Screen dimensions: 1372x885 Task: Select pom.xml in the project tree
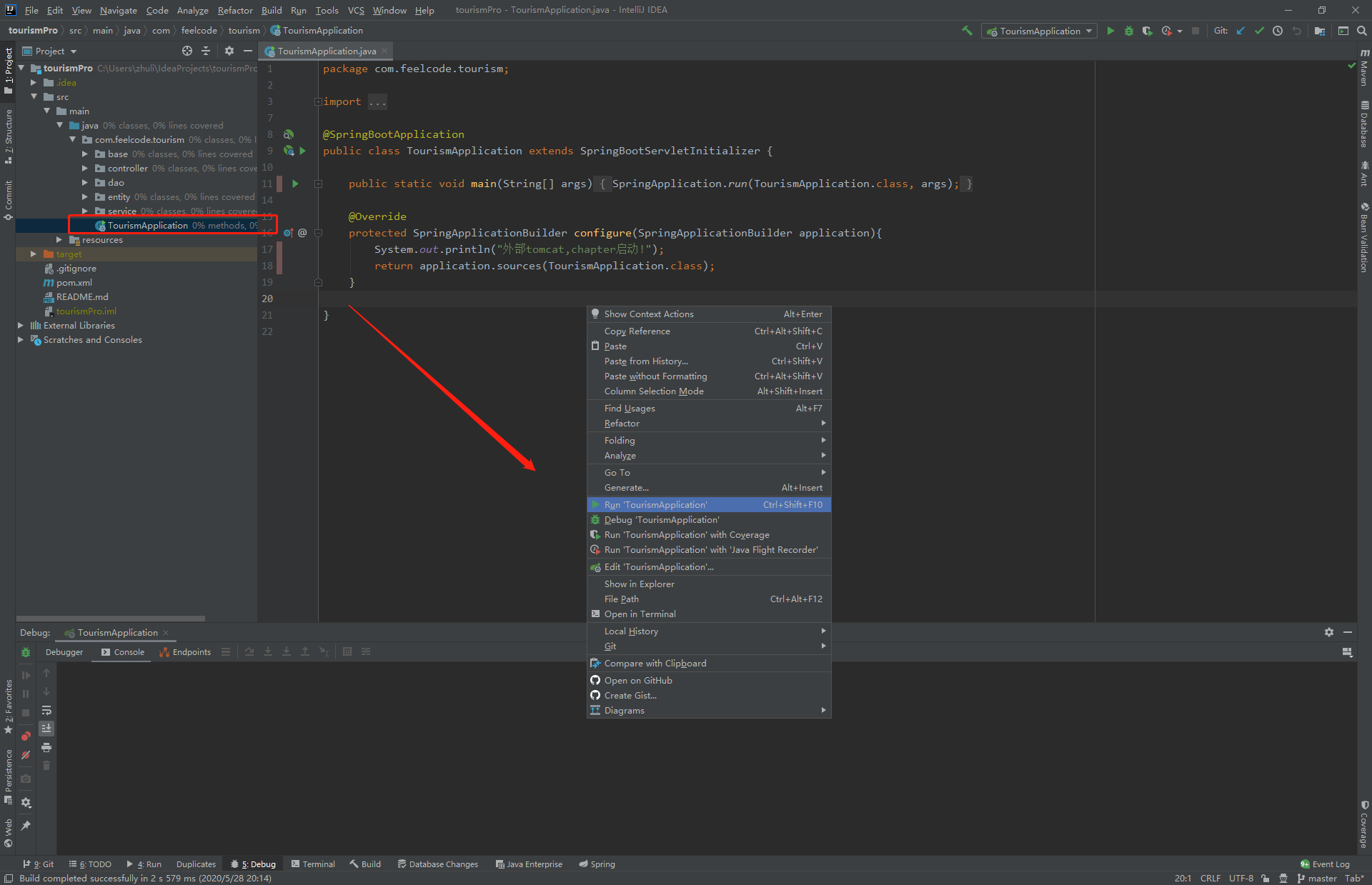pos(74,282)
